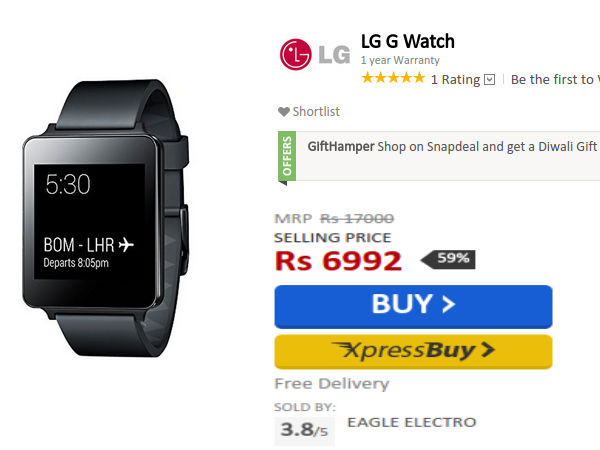The image size is (600, 450).
Task: Click the Shortlist text label
Action: pyautogui.click(x=316, y=112)
